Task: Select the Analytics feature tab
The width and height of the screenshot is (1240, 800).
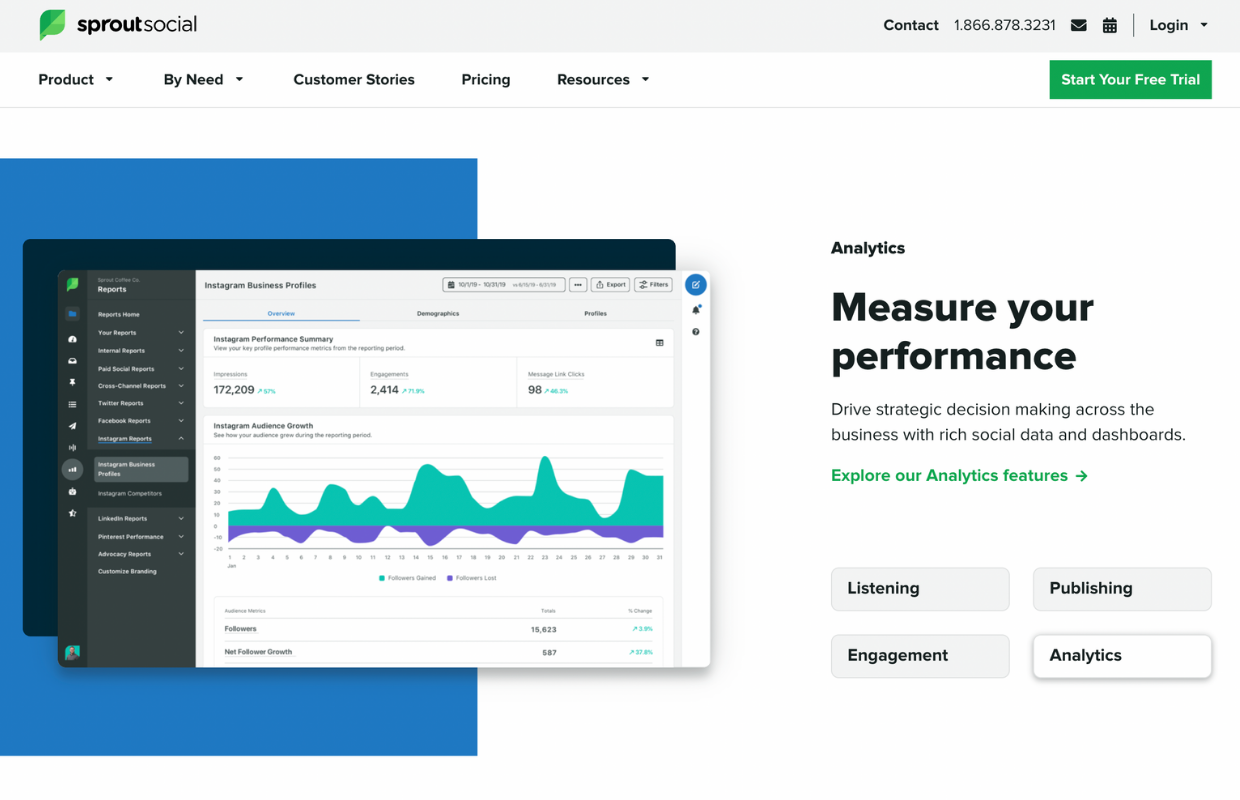Action: coord(1122,656)
